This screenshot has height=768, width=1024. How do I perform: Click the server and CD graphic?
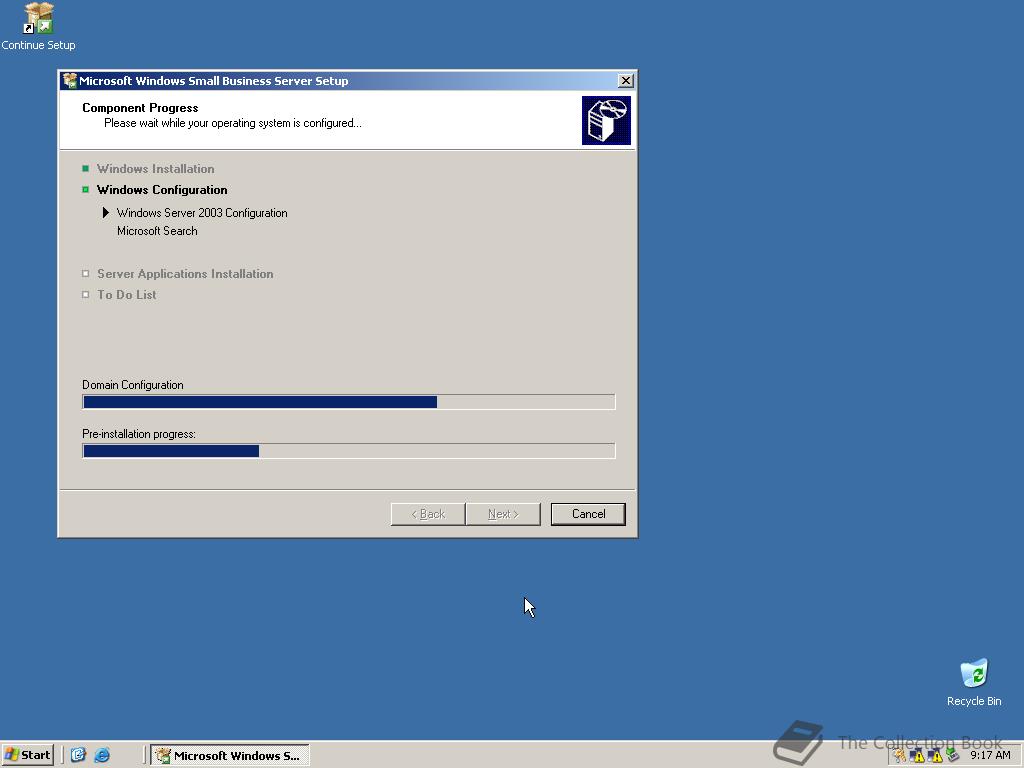pyautogui.click(x=606, y=120)
